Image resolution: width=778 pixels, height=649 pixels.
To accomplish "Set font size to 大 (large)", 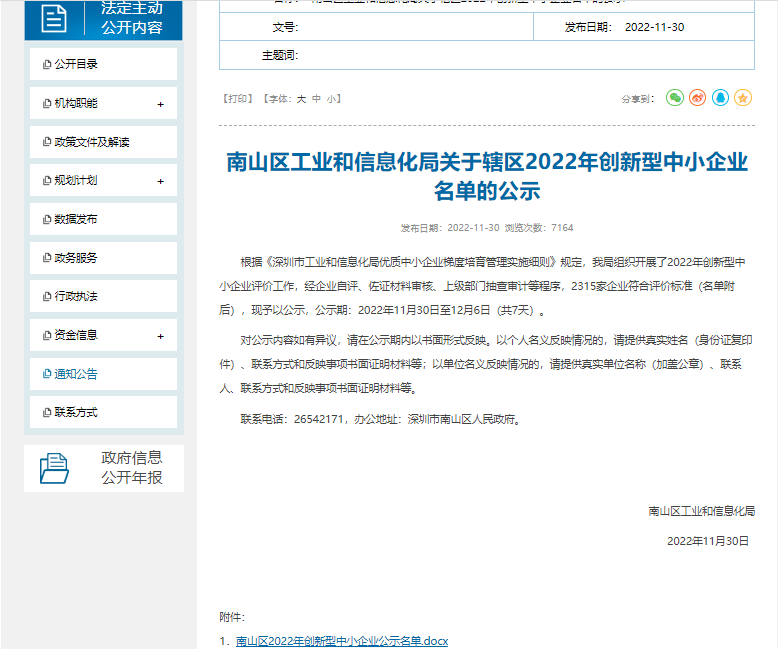I will point(301,99).
